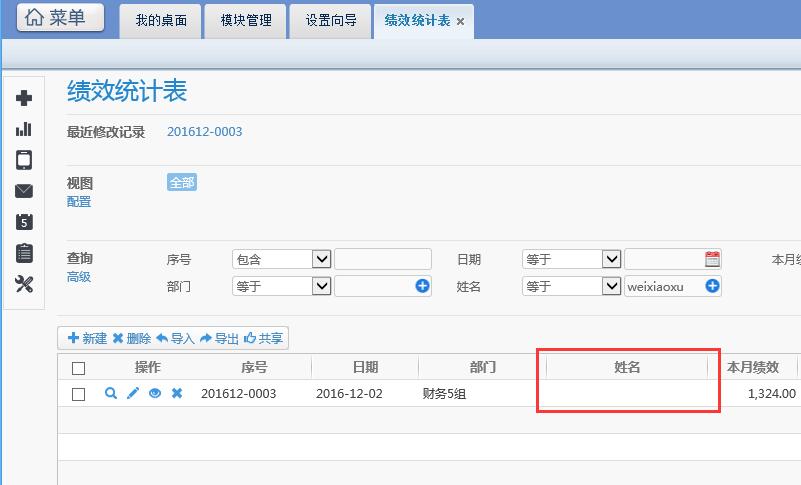Click the 操作 column header
Screen dimensions: 801x485
coord(148,367)
